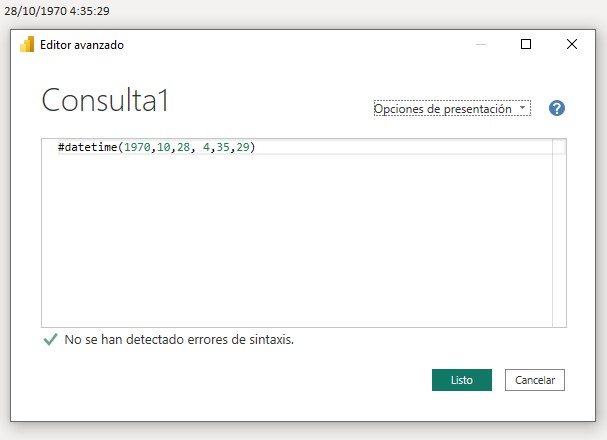Maximize the Editor avanzado window

tap(526, 44)
